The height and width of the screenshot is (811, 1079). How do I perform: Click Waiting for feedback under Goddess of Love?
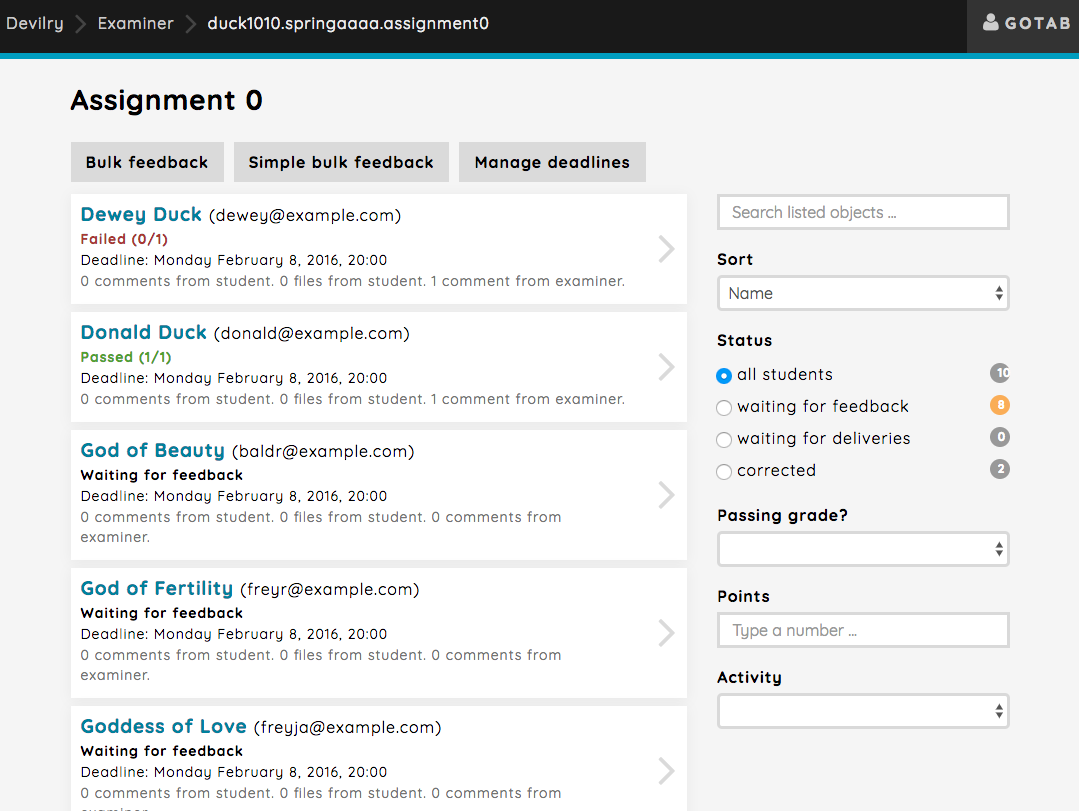162,751
